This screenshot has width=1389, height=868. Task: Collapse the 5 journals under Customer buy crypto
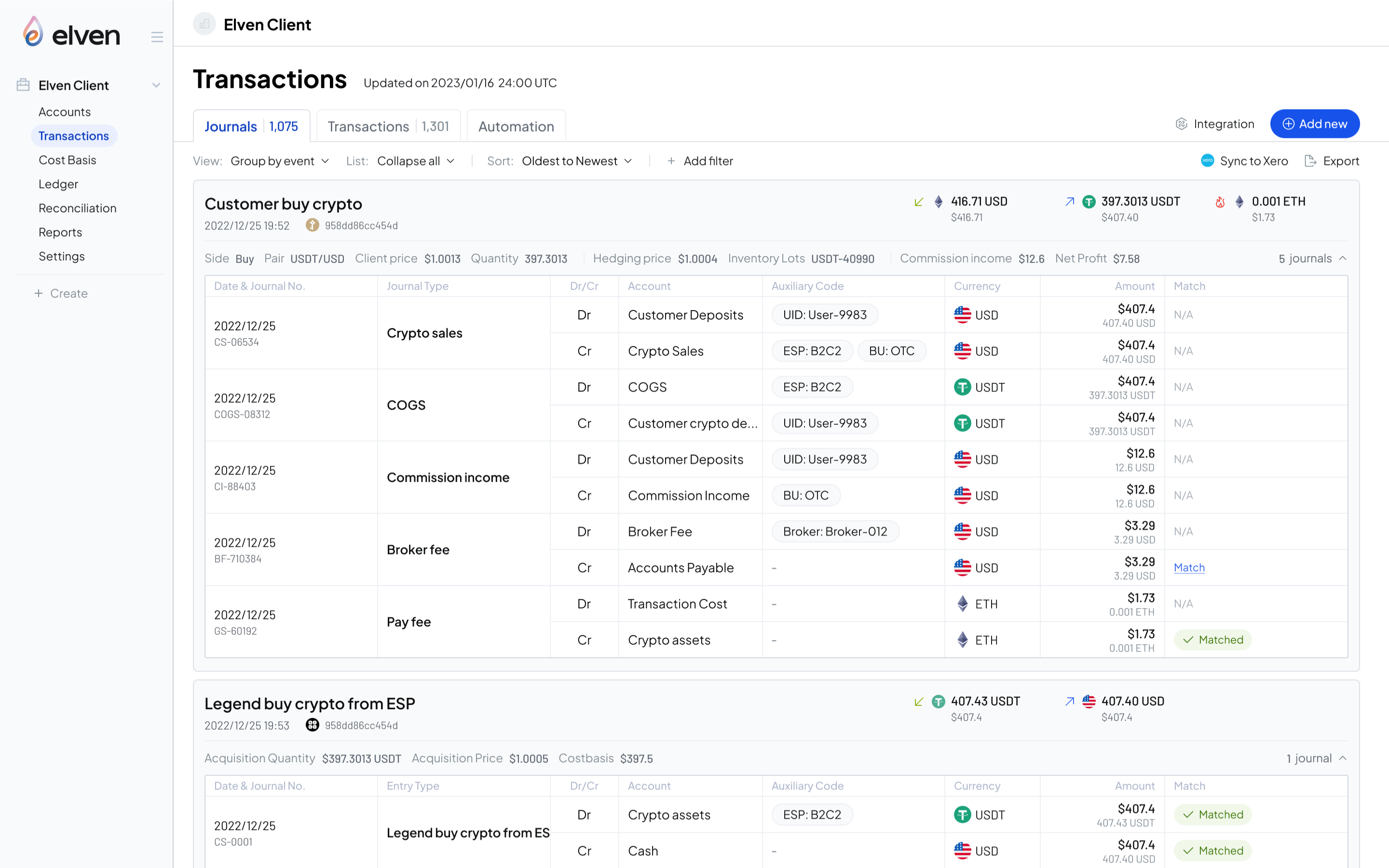[x=1311, y=258]
